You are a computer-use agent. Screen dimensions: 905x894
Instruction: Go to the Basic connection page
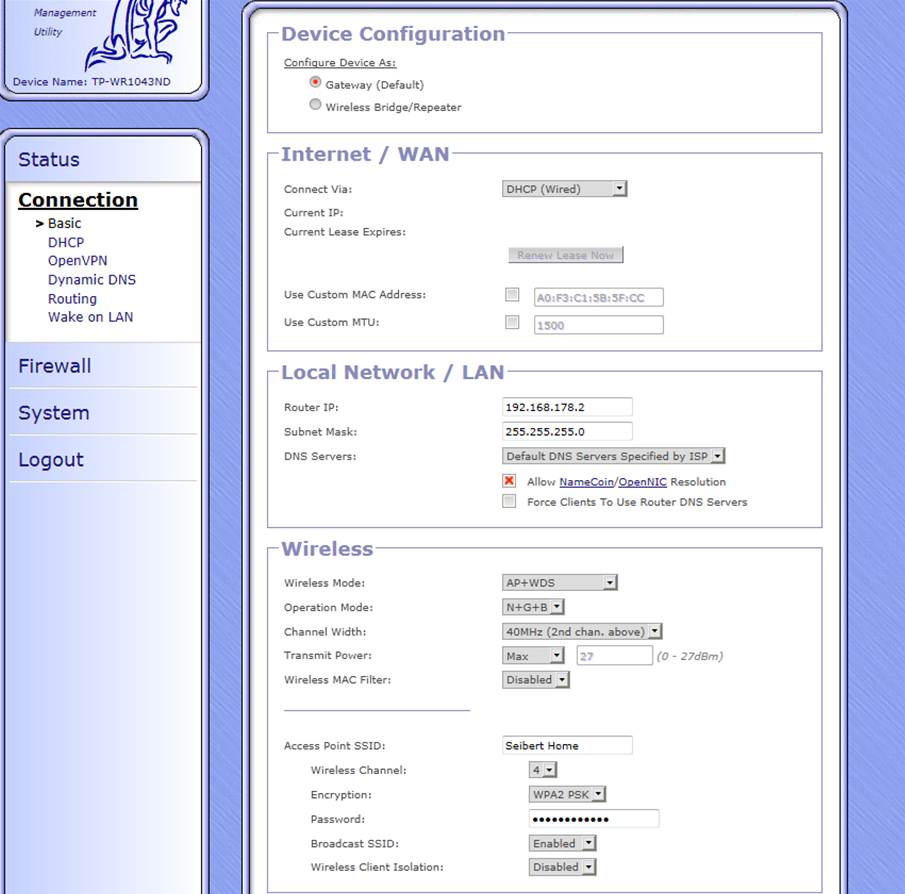point(64,223)
